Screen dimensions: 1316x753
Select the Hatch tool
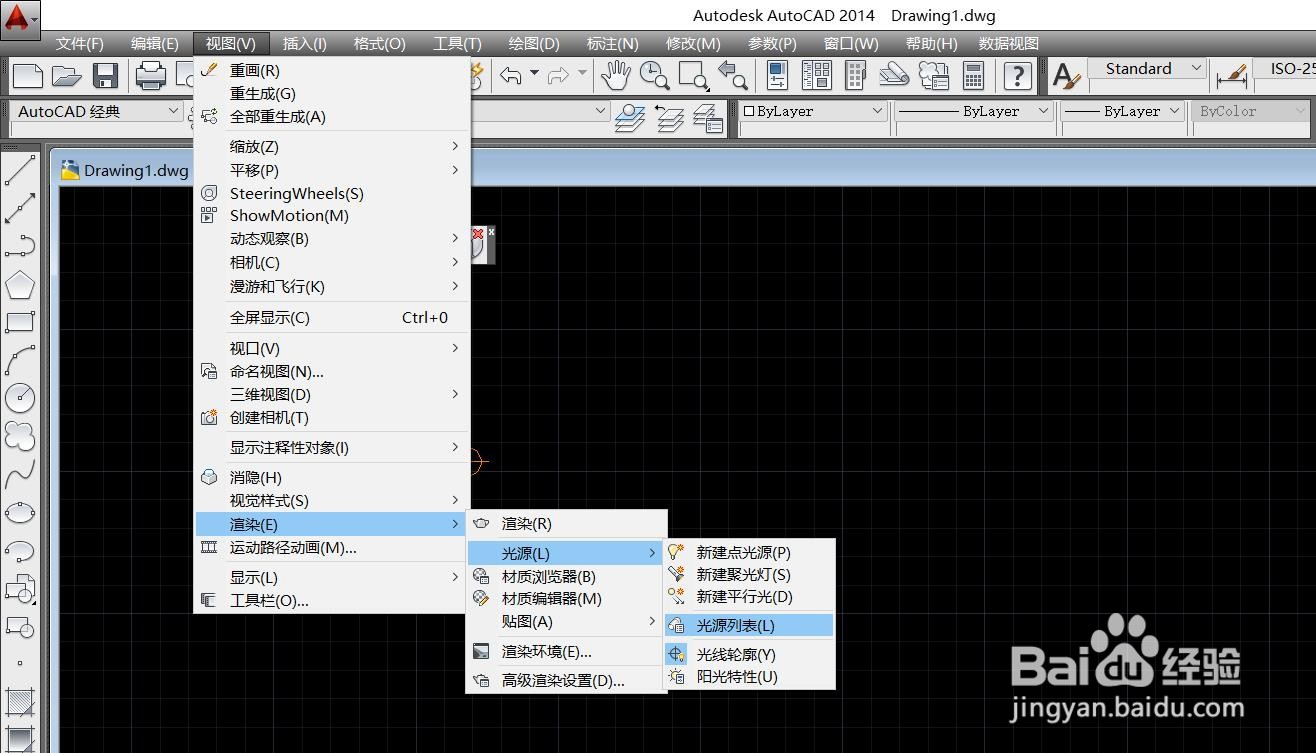point(20,702)
